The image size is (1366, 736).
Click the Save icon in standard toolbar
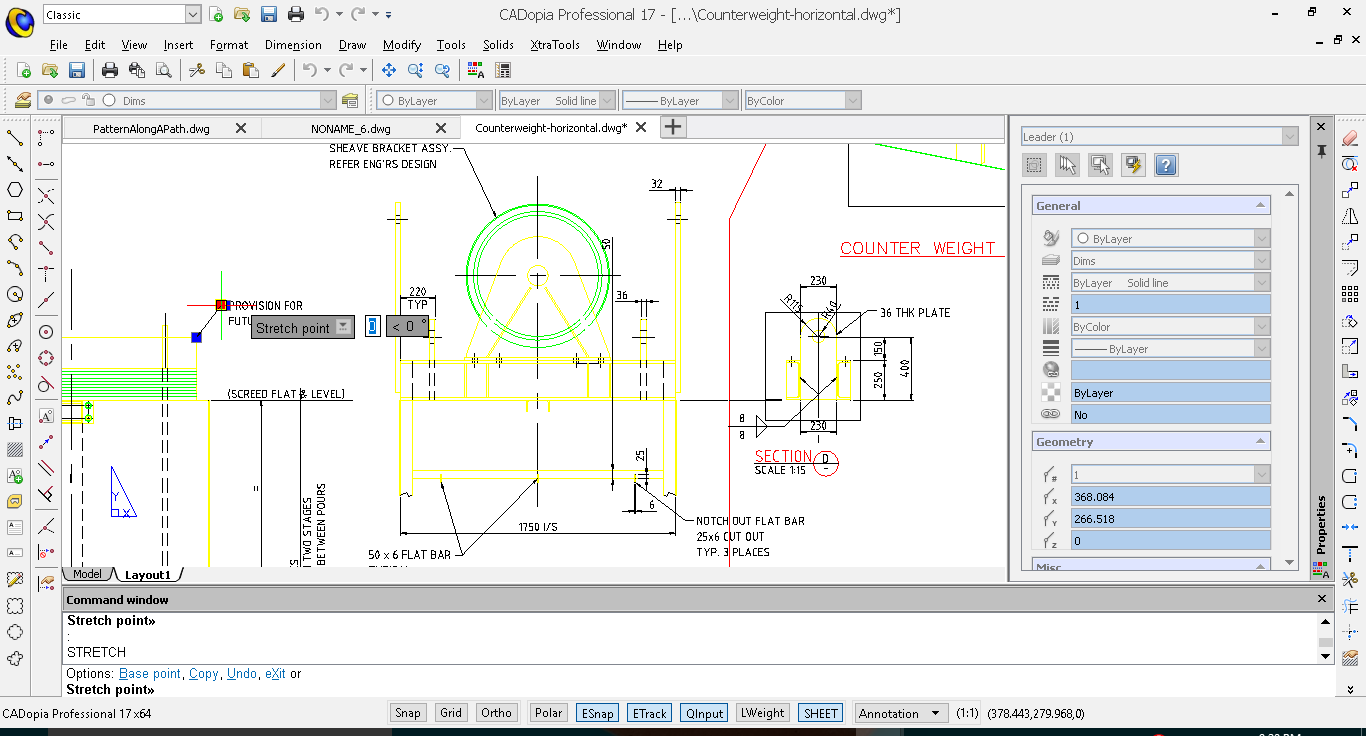click(77, 70)
